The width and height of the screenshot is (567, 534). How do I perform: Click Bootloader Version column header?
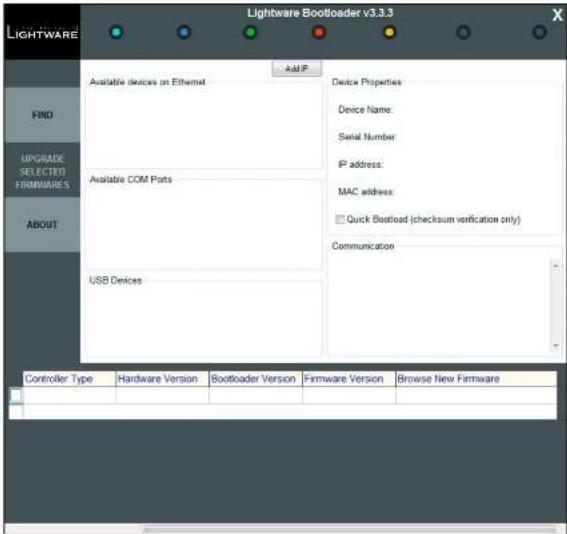[256, 379]
